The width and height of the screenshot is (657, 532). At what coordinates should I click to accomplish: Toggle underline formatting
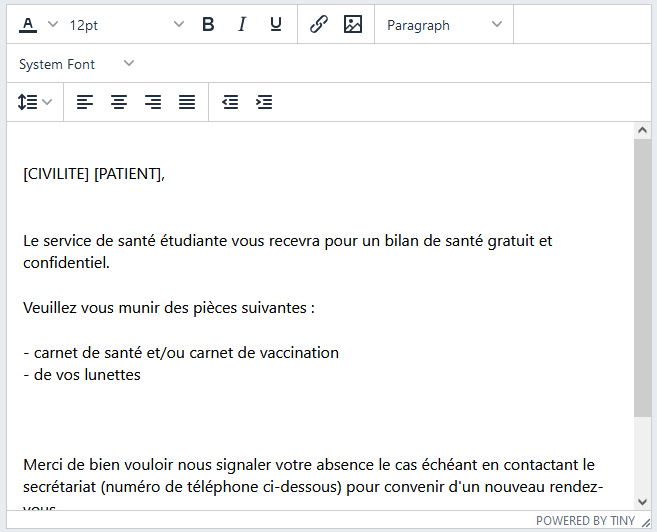[275, 25]
